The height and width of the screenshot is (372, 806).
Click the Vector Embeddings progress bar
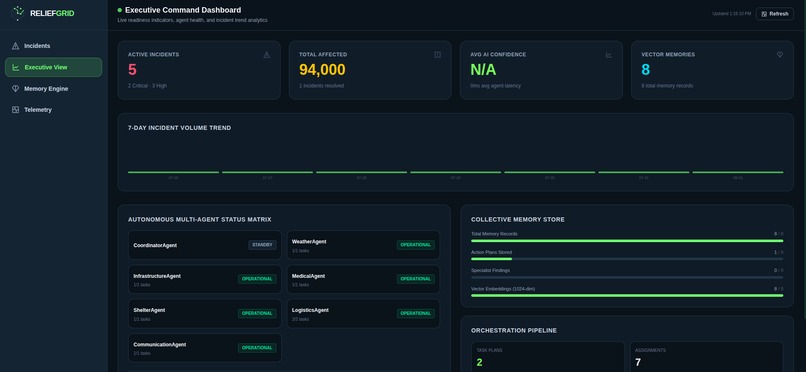coord(627,295)
